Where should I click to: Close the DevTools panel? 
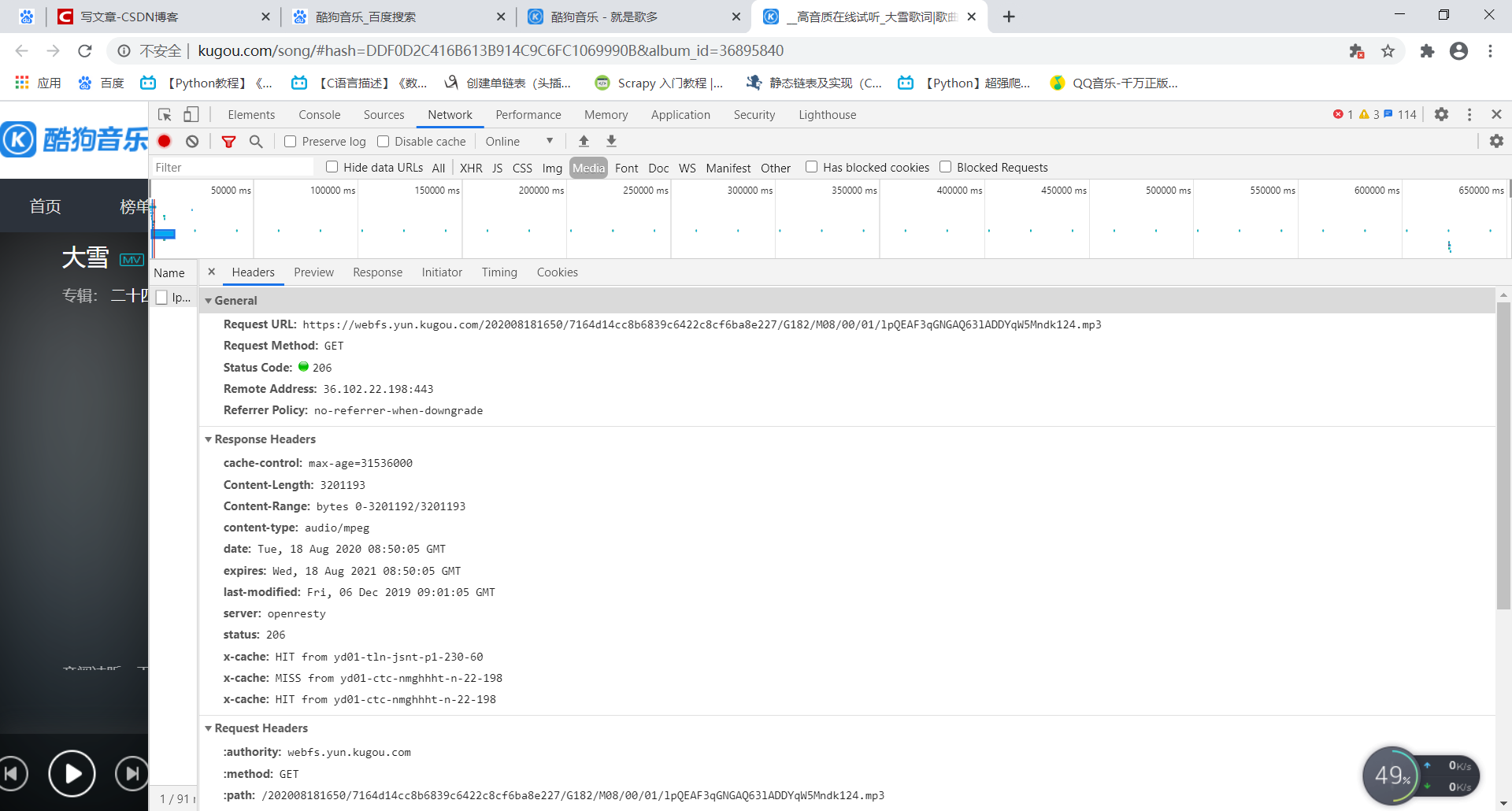[x=1497, y=114]
